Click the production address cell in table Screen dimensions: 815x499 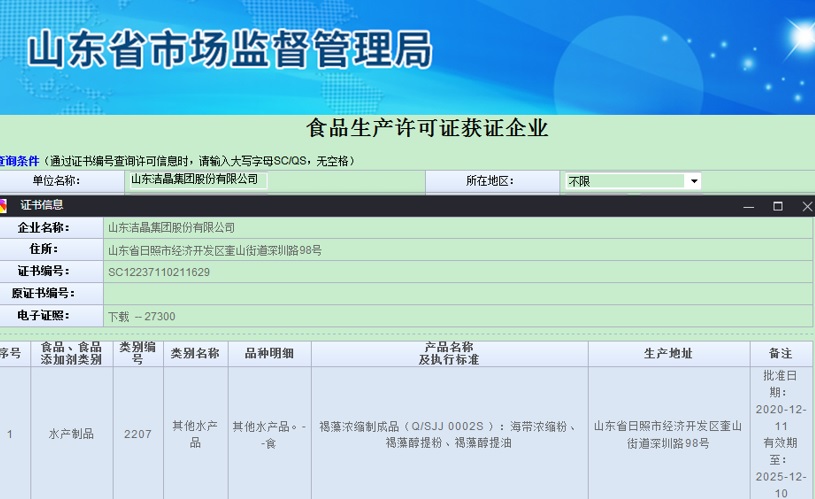[668, 434]
